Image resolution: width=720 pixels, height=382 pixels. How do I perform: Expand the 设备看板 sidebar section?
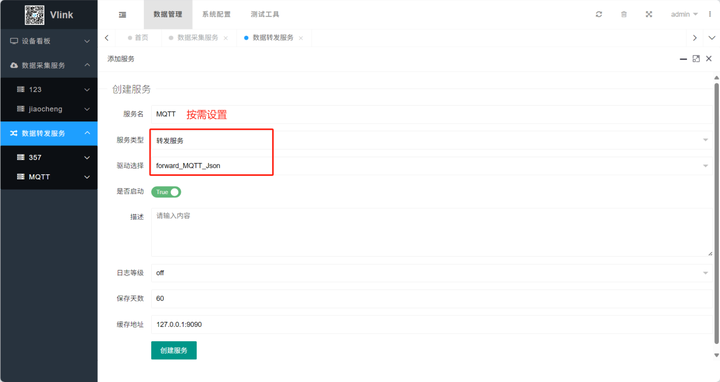tap(49, 41)
